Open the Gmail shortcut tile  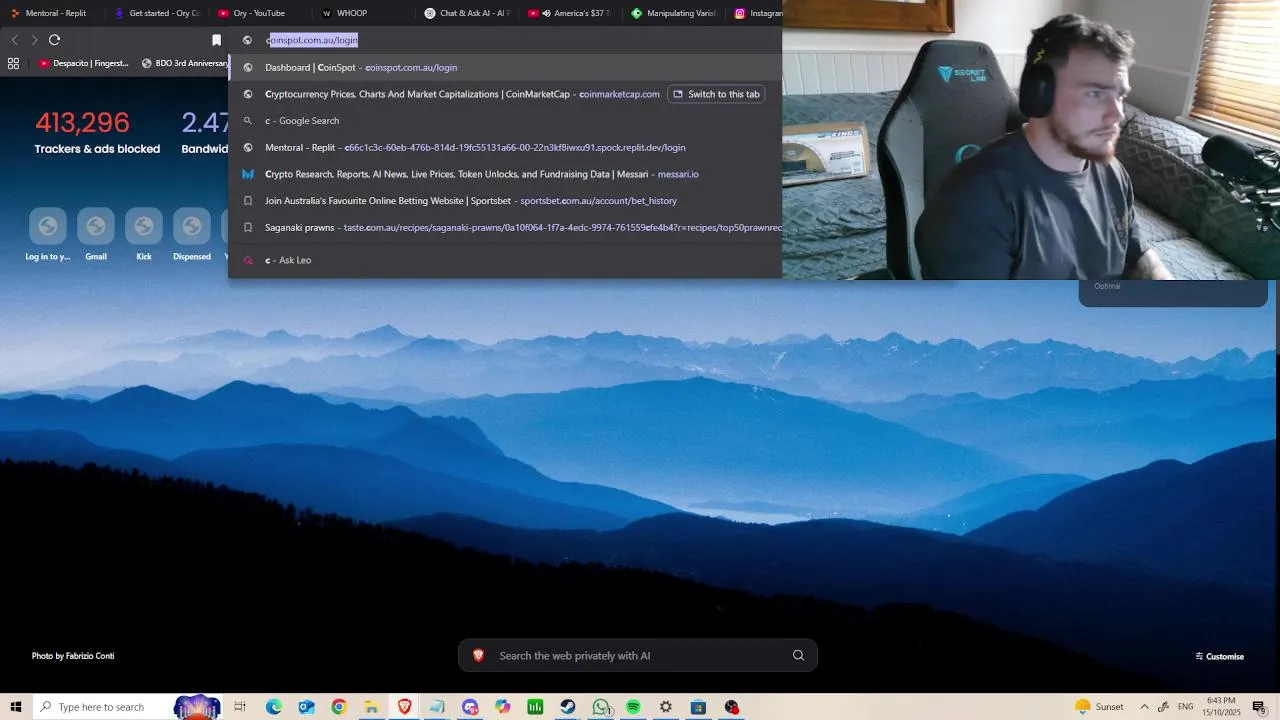tap(96, 235)
